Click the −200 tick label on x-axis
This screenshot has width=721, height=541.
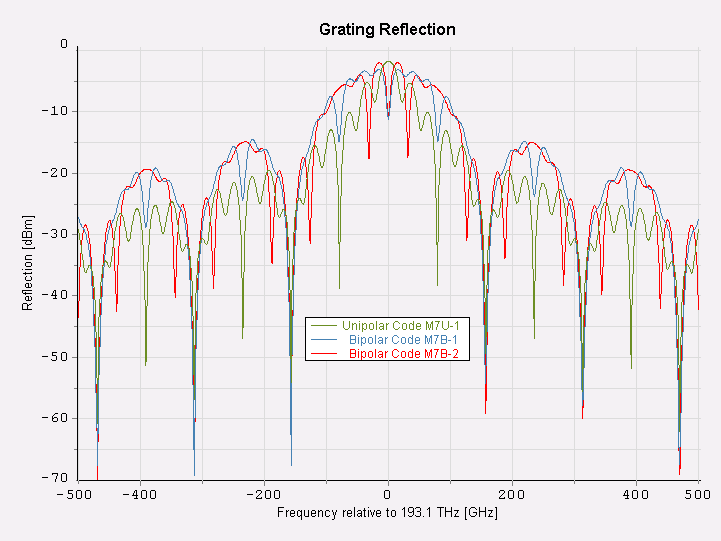point(263,494)
